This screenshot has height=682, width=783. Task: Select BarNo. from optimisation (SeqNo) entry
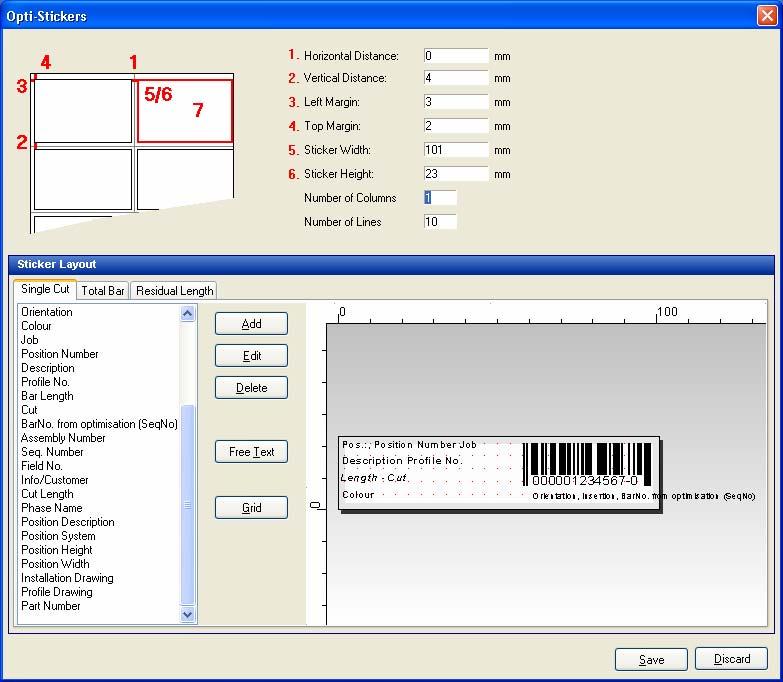coord(99,424)
